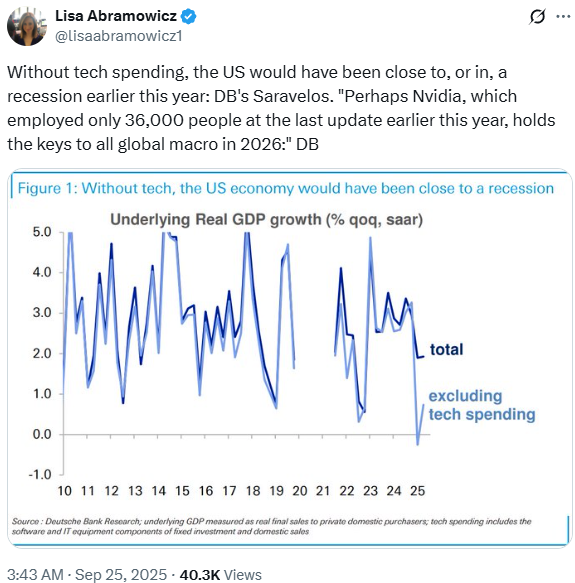Click the Figure 1 chart heading

point(286,189)
